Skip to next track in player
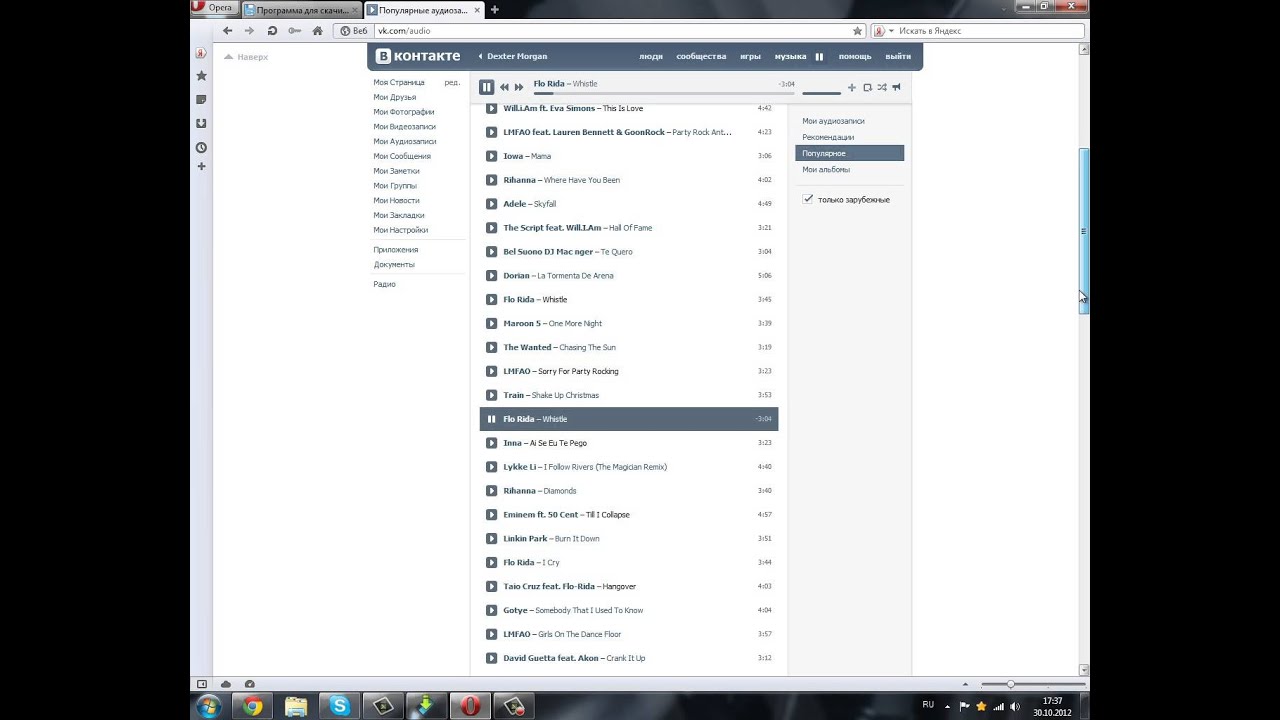Image resolution: width=1280 pixels, height=720 pixels. pyautogui.click(x=519, y=87)
